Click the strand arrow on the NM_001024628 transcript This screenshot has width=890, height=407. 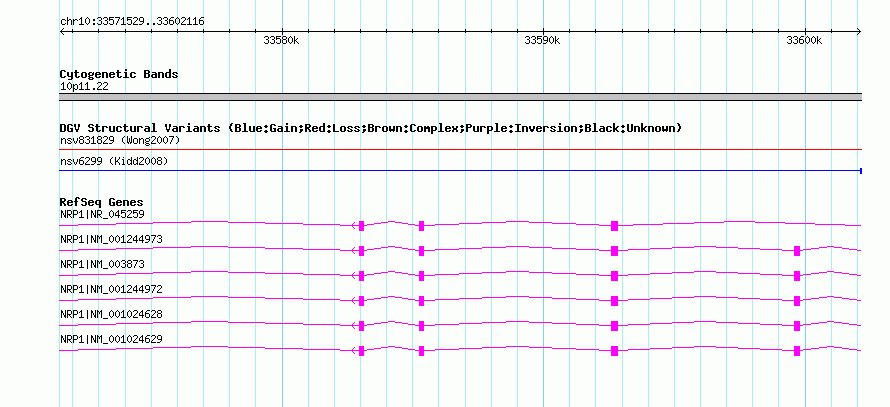click(x=355, y=326)
